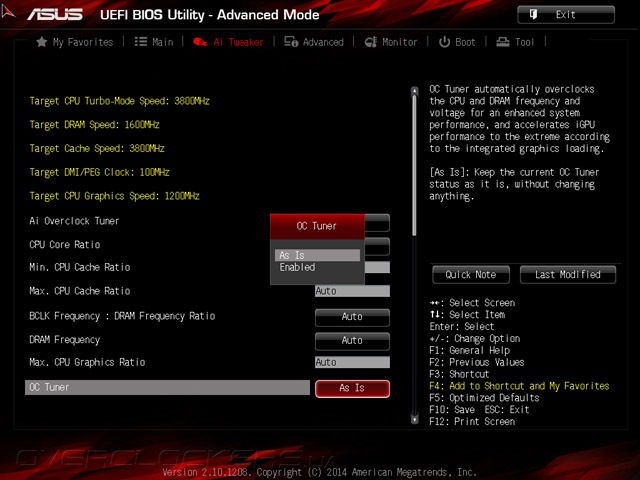Open Quick Note
Screen dimensions: 640x480
[471, 275]
